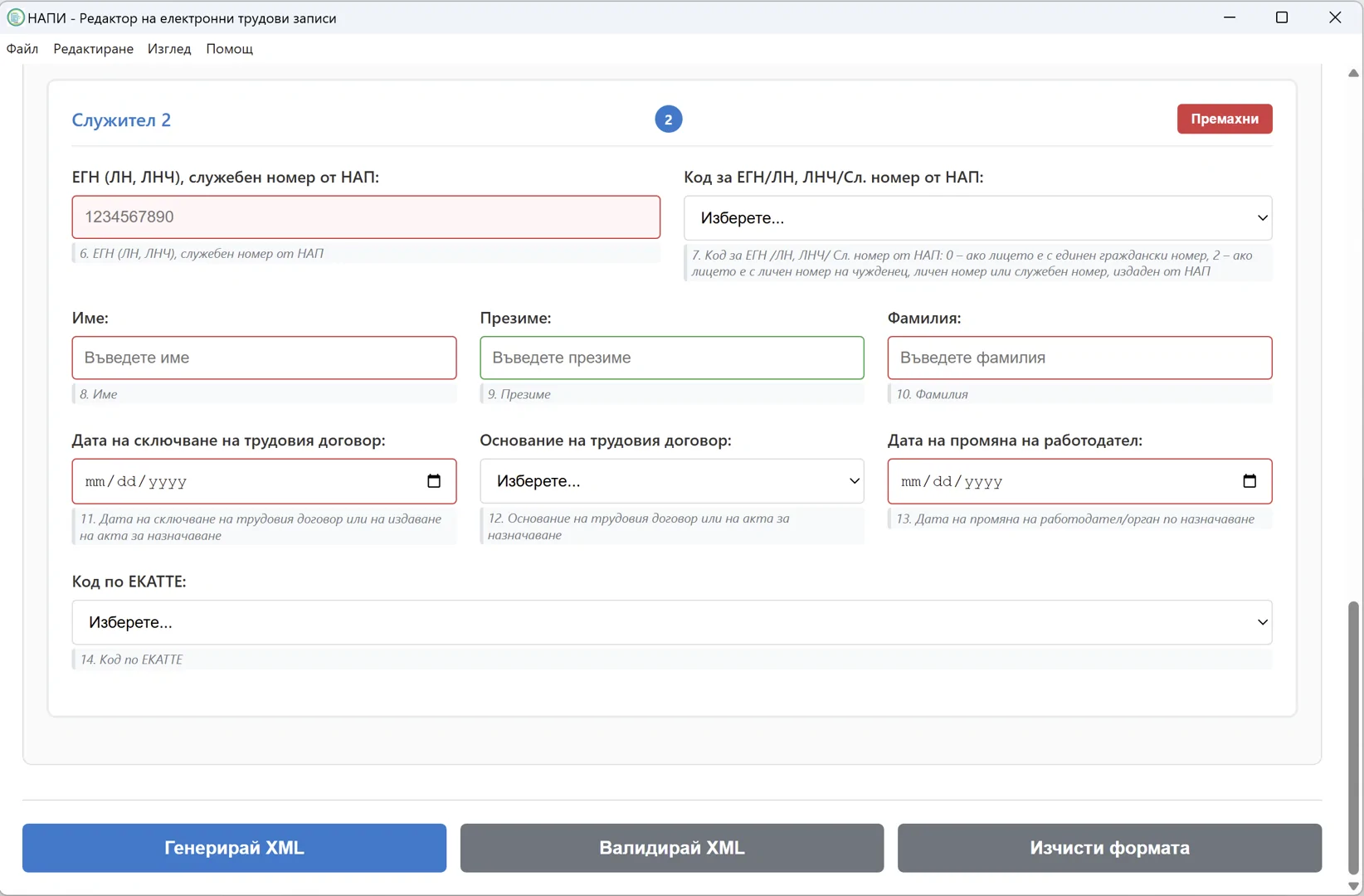Open the Редактиране menu
Image resolution: width=1364 pixels, height=896 pixels.
tap(93, 49)
